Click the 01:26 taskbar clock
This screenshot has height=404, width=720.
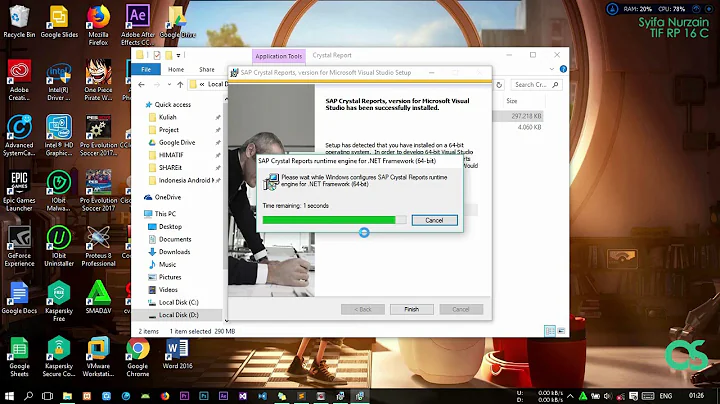tap(696, 395)
